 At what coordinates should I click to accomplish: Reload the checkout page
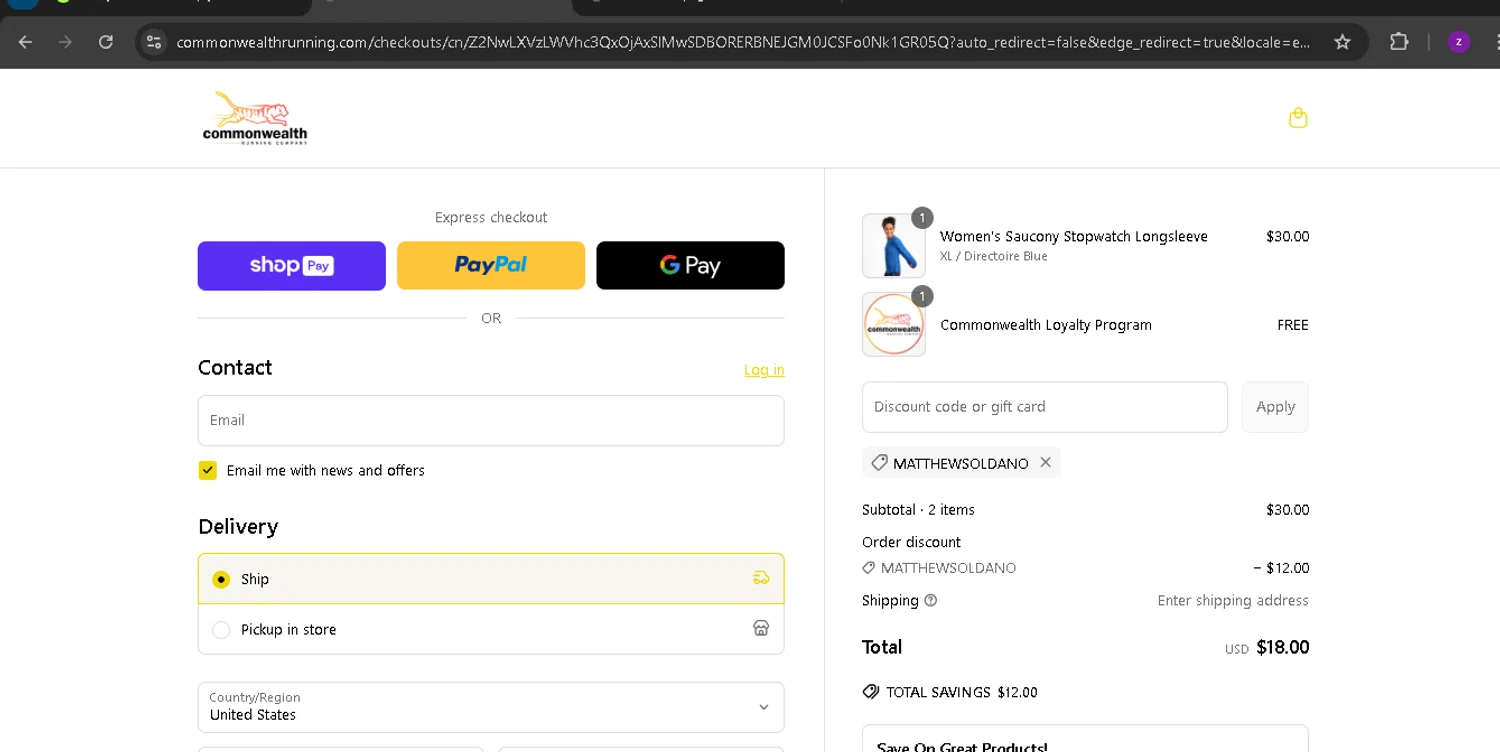[106, 42]
